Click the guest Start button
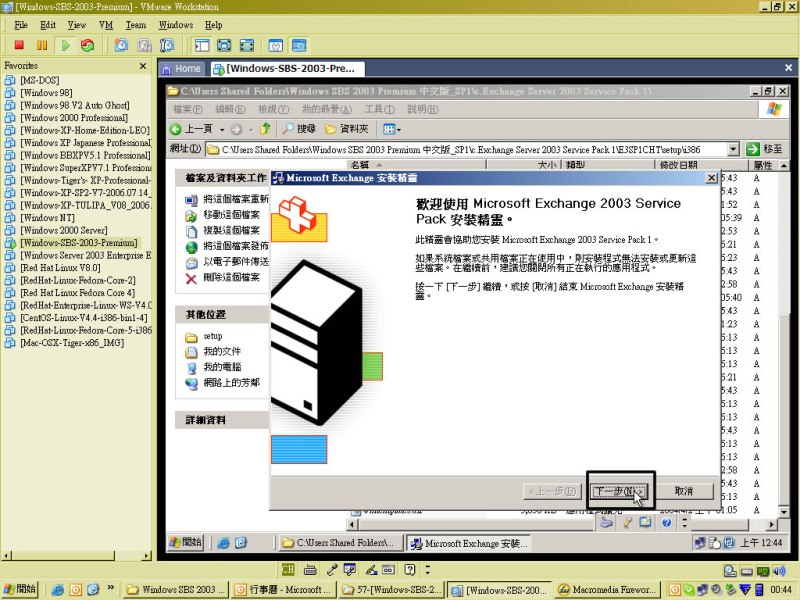Screen dimensions: 800x600 point(186,542)
